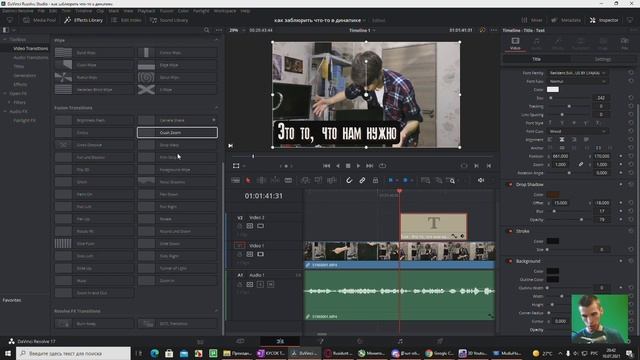The width and height of the screenshot is (640, 360).
Task: Open the white text Color swatch
Action: pyautogui.click(x=553, y=90)
